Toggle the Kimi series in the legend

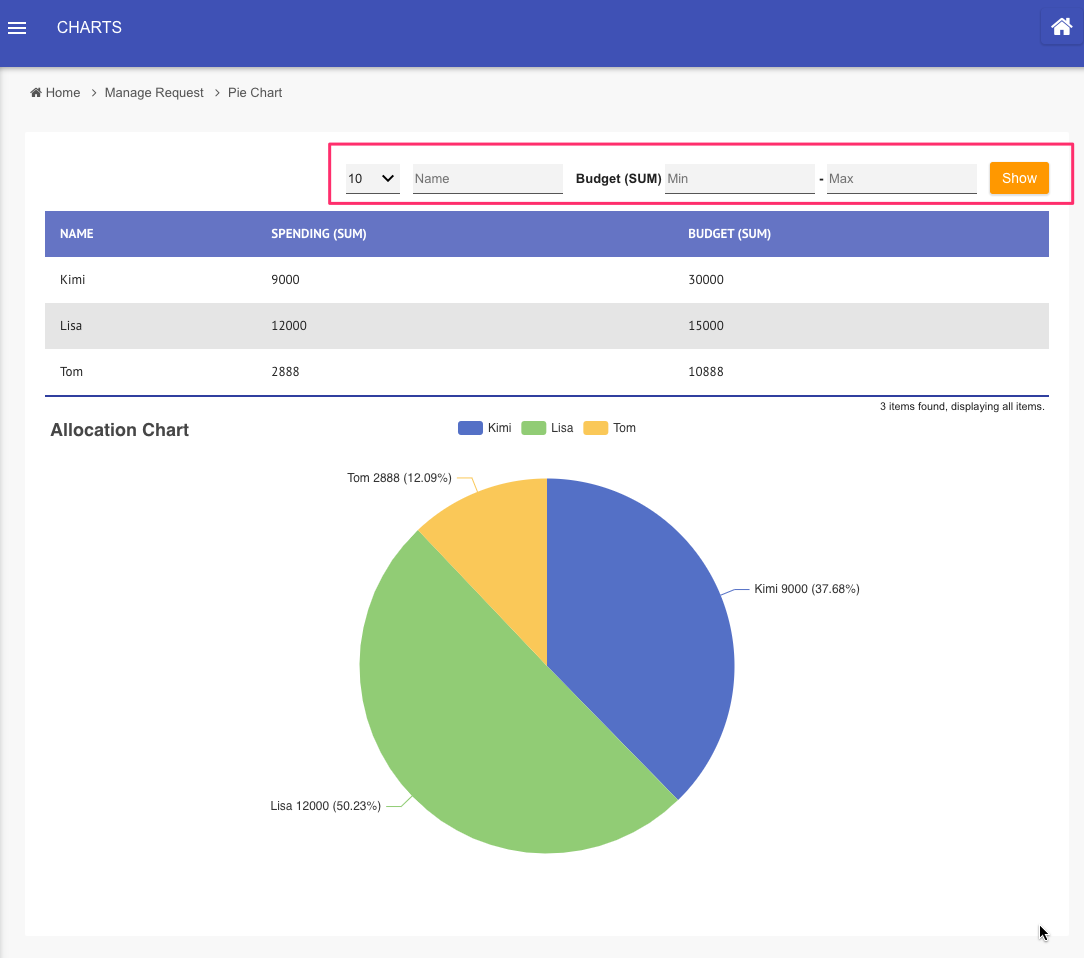[x=485, y=428]
